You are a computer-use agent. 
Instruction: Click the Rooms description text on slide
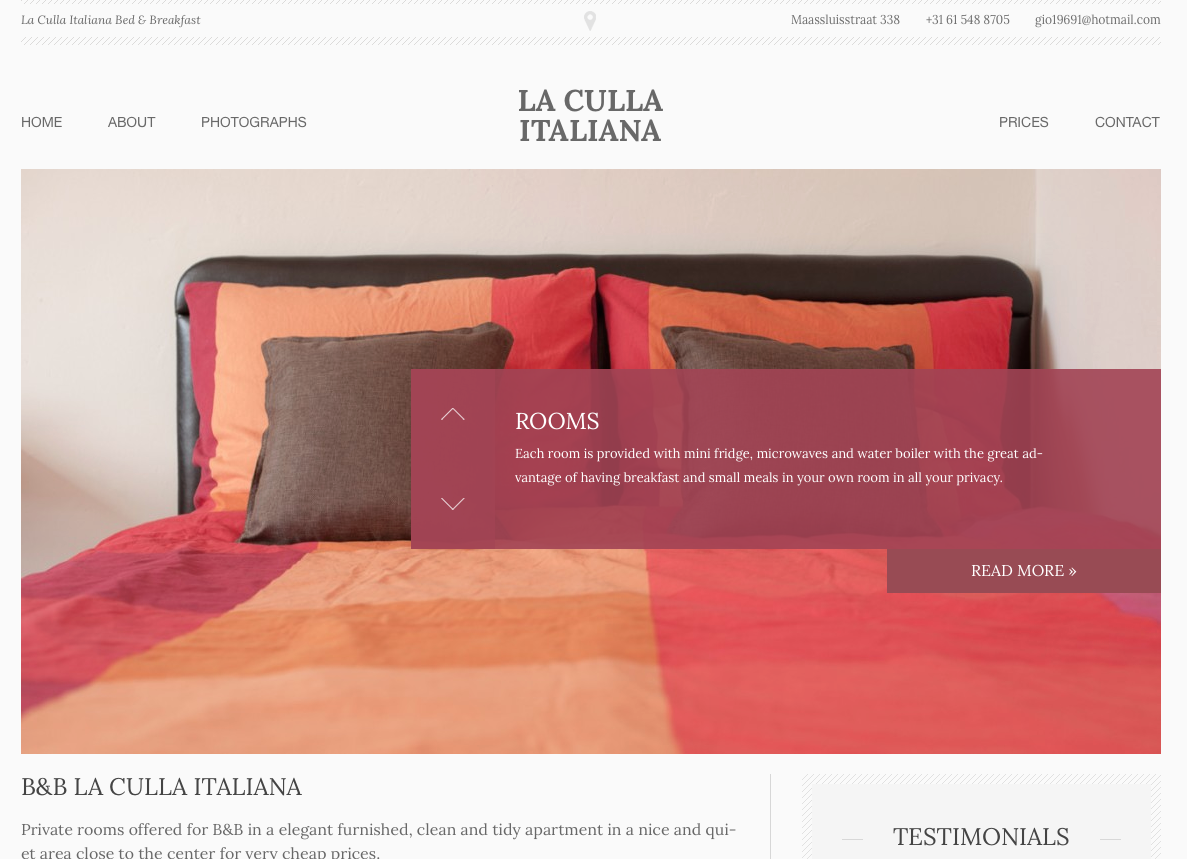tap(779, 465)
